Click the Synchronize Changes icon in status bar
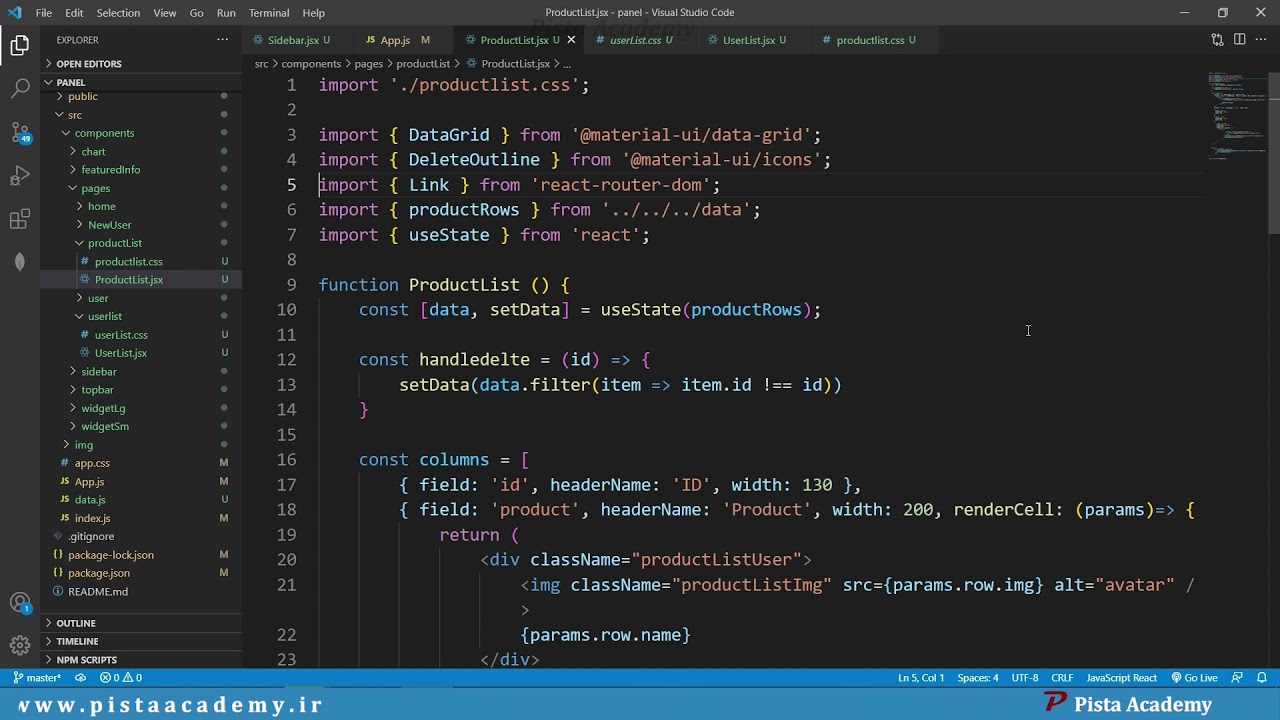Image resolution: width=1280 pixels, height=720 pixels. 80,678
